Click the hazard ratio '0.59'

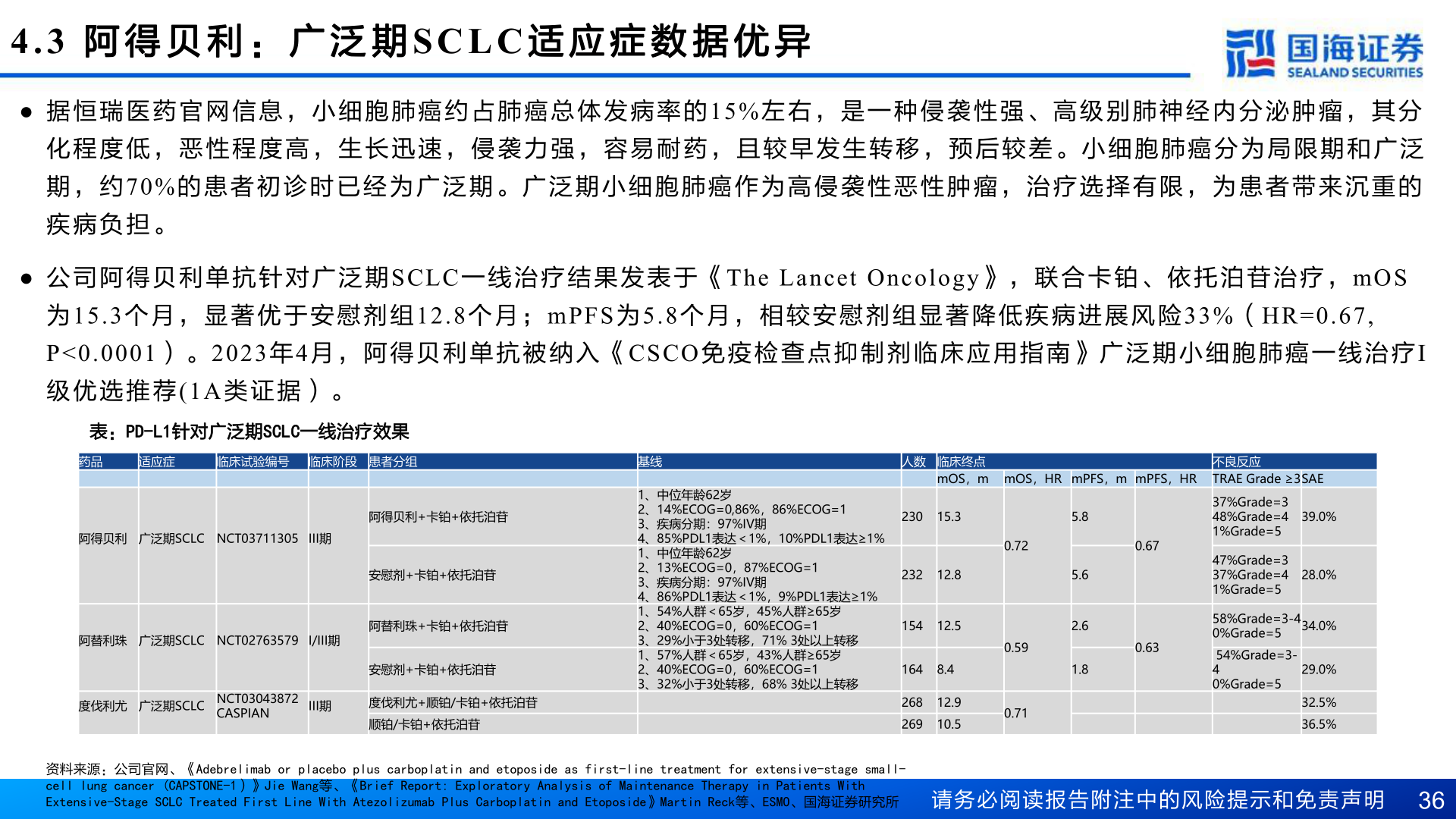point(1016,648)
